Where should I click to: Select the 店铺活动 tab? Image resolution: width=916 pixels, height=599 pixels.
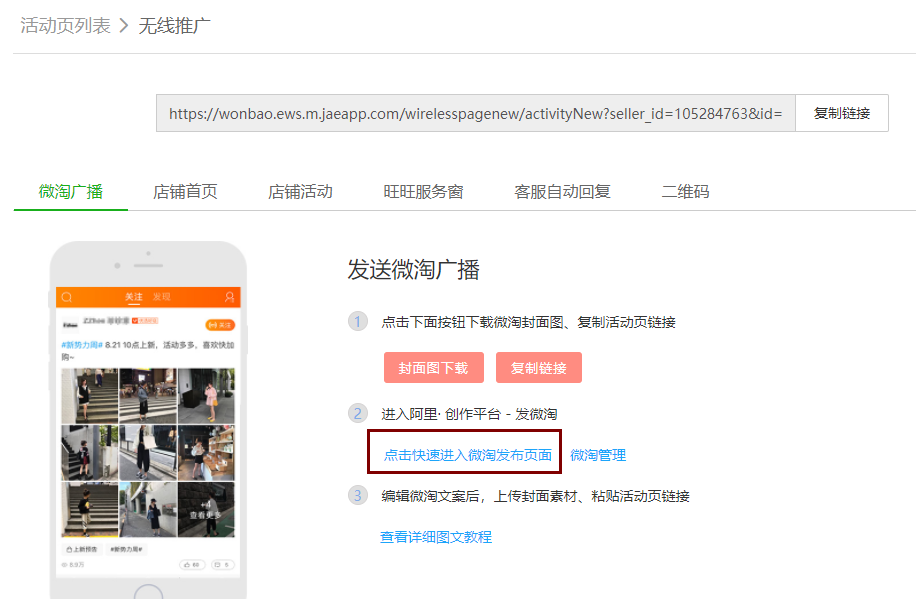click(x=300, y=191)
